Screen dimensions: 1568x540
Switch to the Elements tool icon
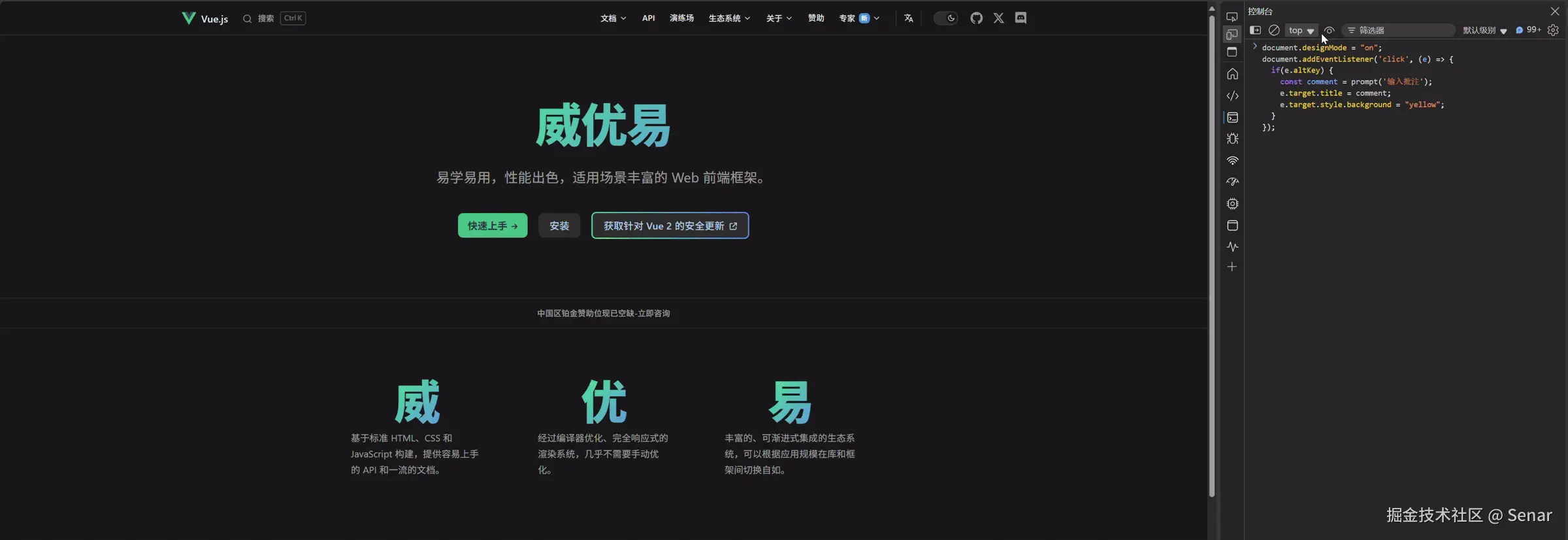tap(1232, 95)
